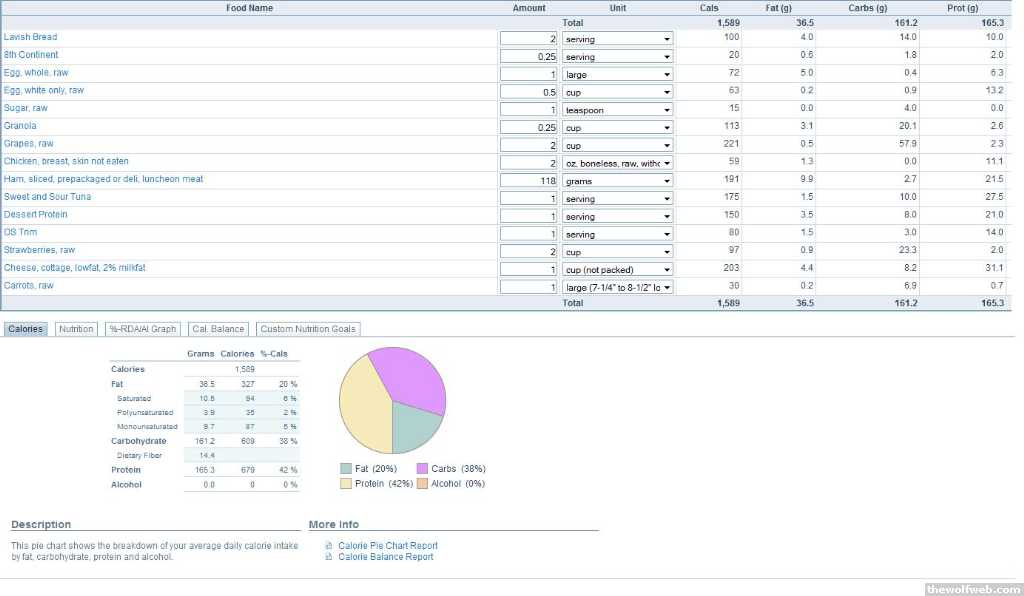Click the amount field for Egg, whole, raw
Image resolution: width=1024 pixels, height=596 pixels.
click(x=529, y=75)
